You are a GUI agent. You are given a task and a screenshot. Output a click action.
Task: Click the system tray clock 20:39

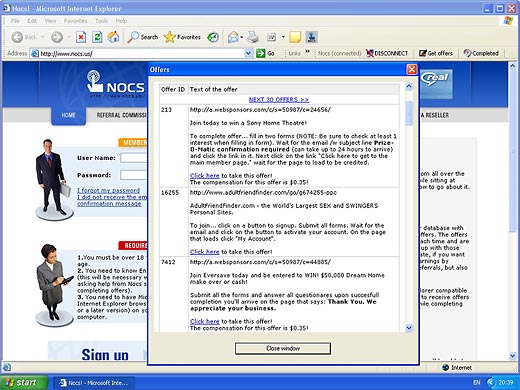[505, 383]
